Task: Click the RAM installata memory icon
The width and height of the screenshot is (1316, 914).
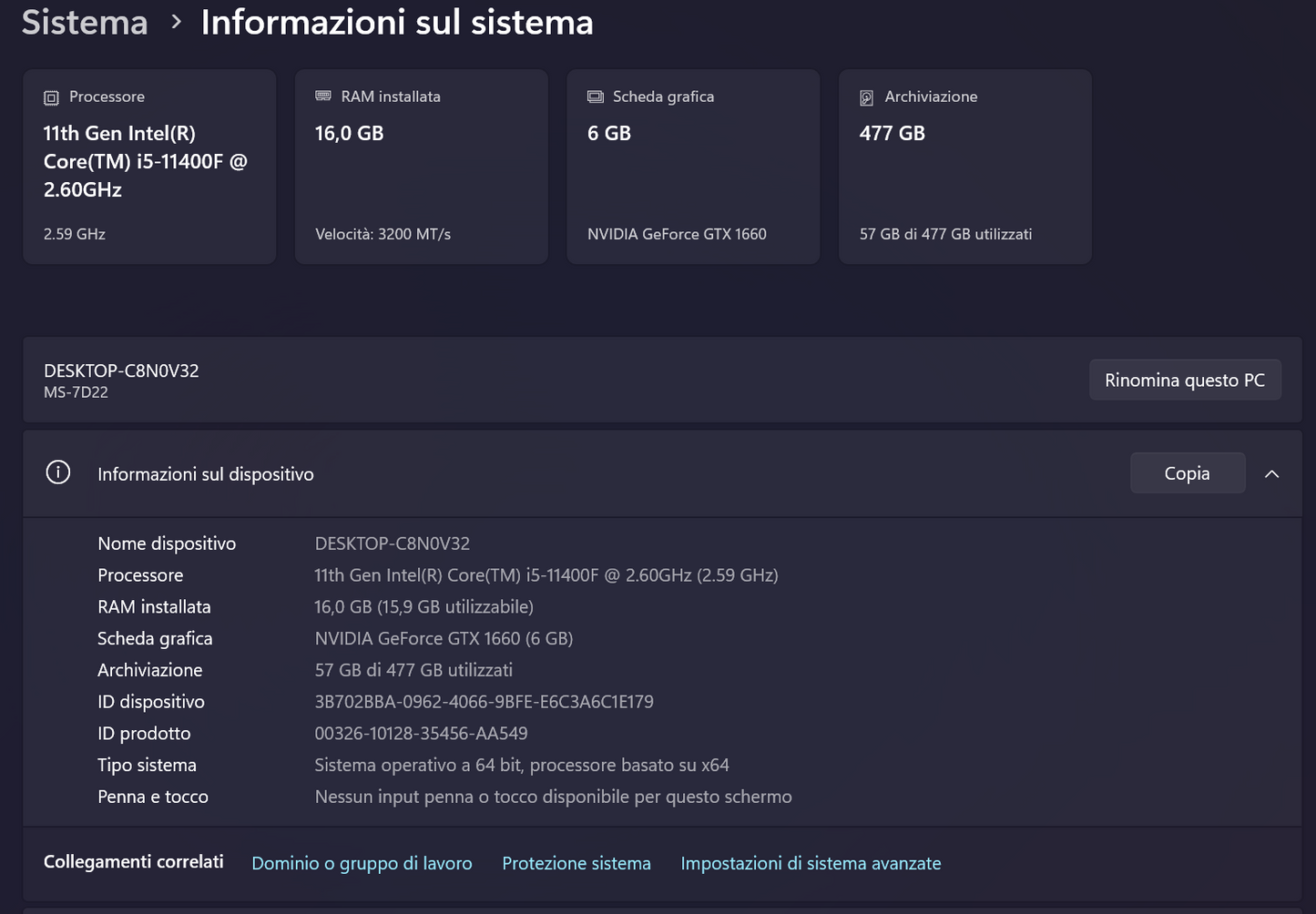Action: [322, 96]
